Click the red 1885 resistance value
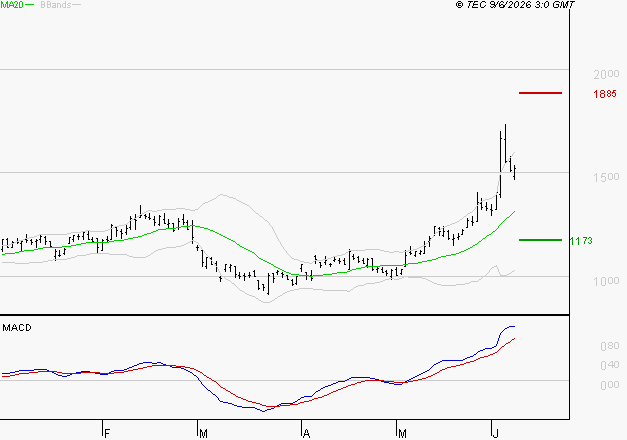Screen dimensions: 627x440 click(x=605, y=94)
